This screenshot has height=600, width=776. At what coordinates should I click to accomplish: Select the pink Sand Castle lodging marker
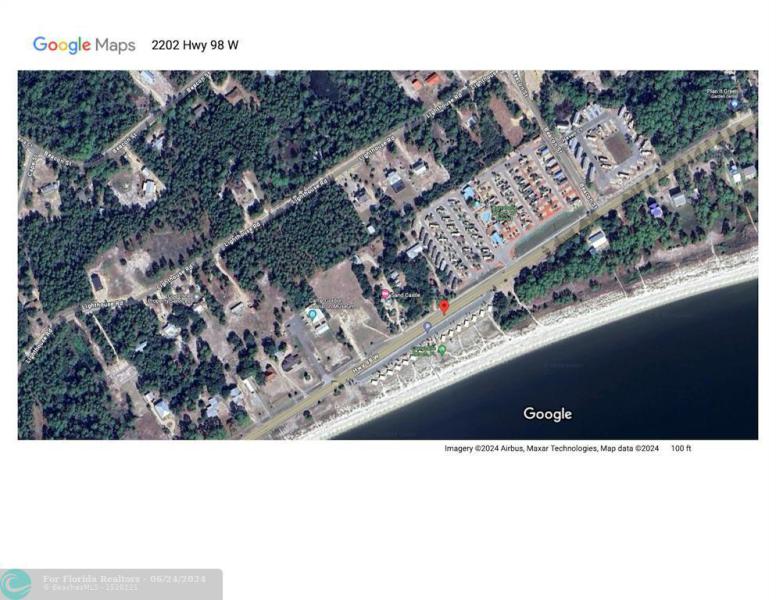tap(385, 294)
